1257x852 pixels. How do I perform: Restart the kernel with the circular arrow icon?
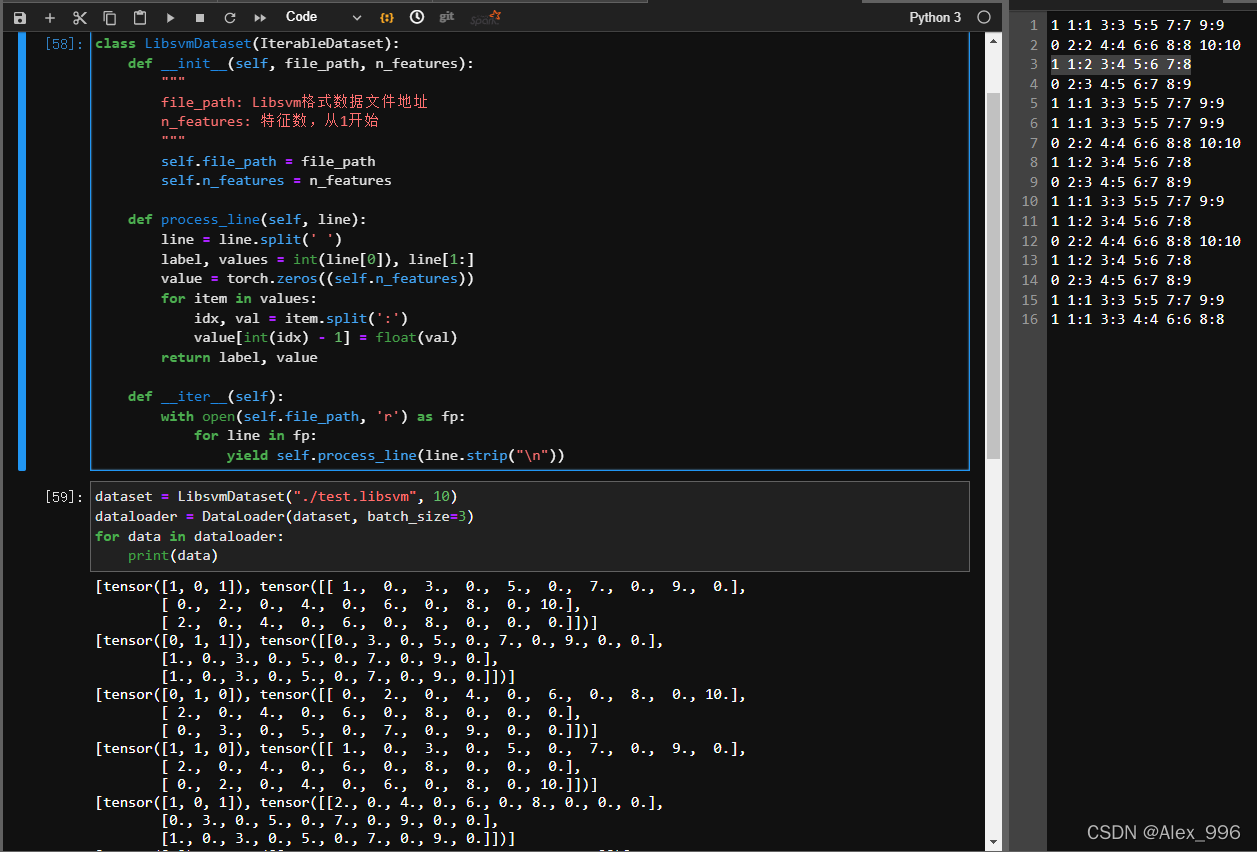[230, 18]
